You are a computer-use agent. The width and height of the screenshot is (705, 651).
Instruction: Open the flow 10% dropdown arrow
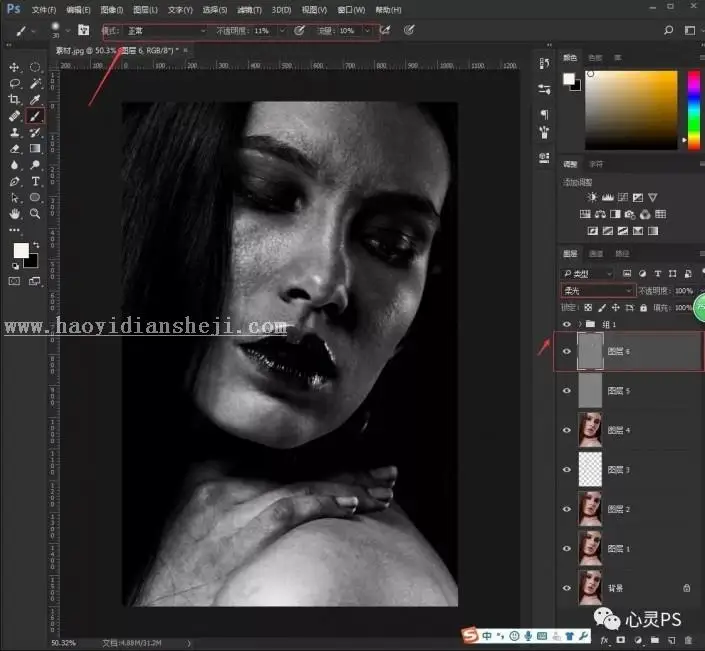tap(367, 31)
